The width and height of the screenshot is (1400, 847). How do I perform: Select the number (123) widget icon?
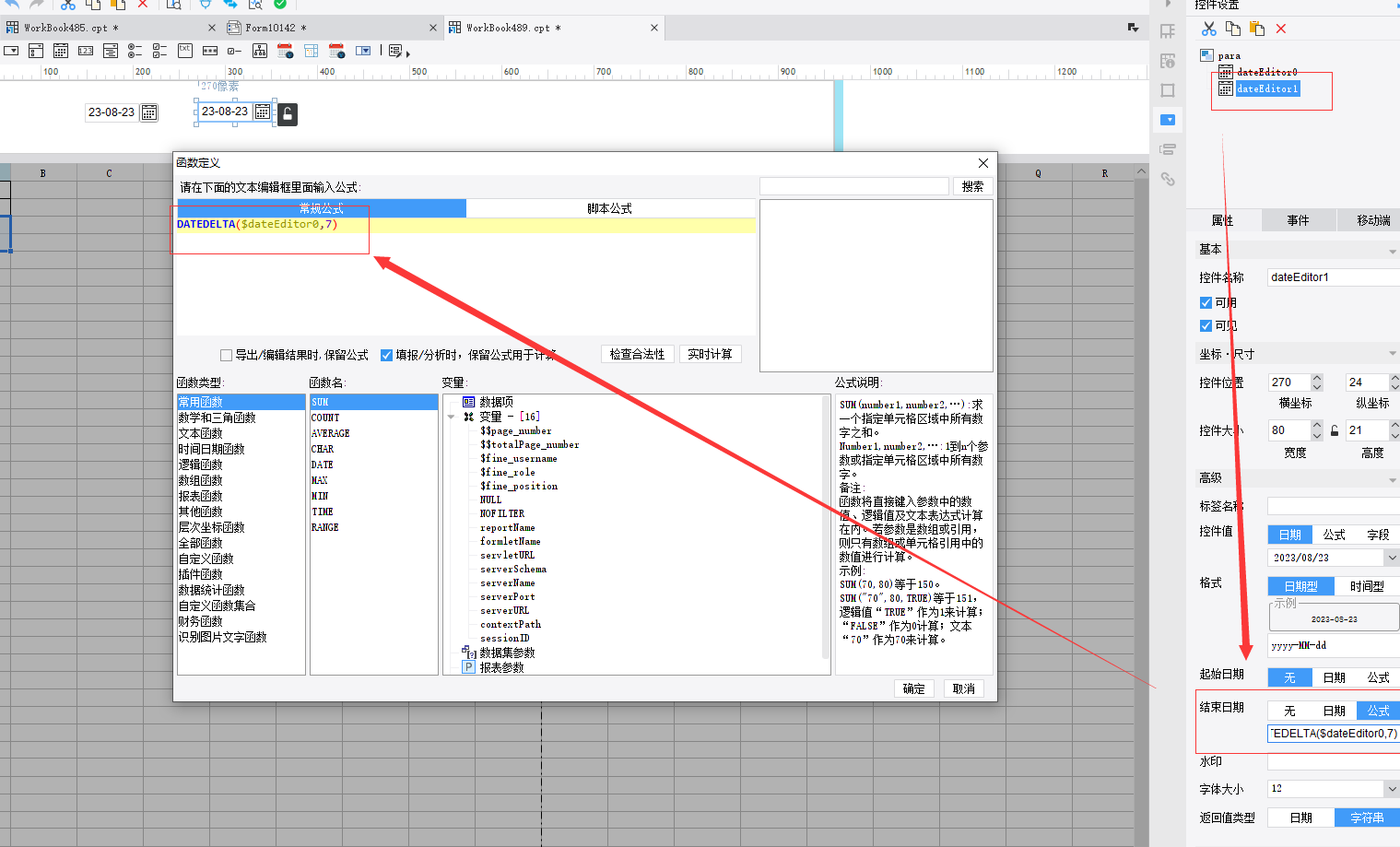(x=86, y=51)
